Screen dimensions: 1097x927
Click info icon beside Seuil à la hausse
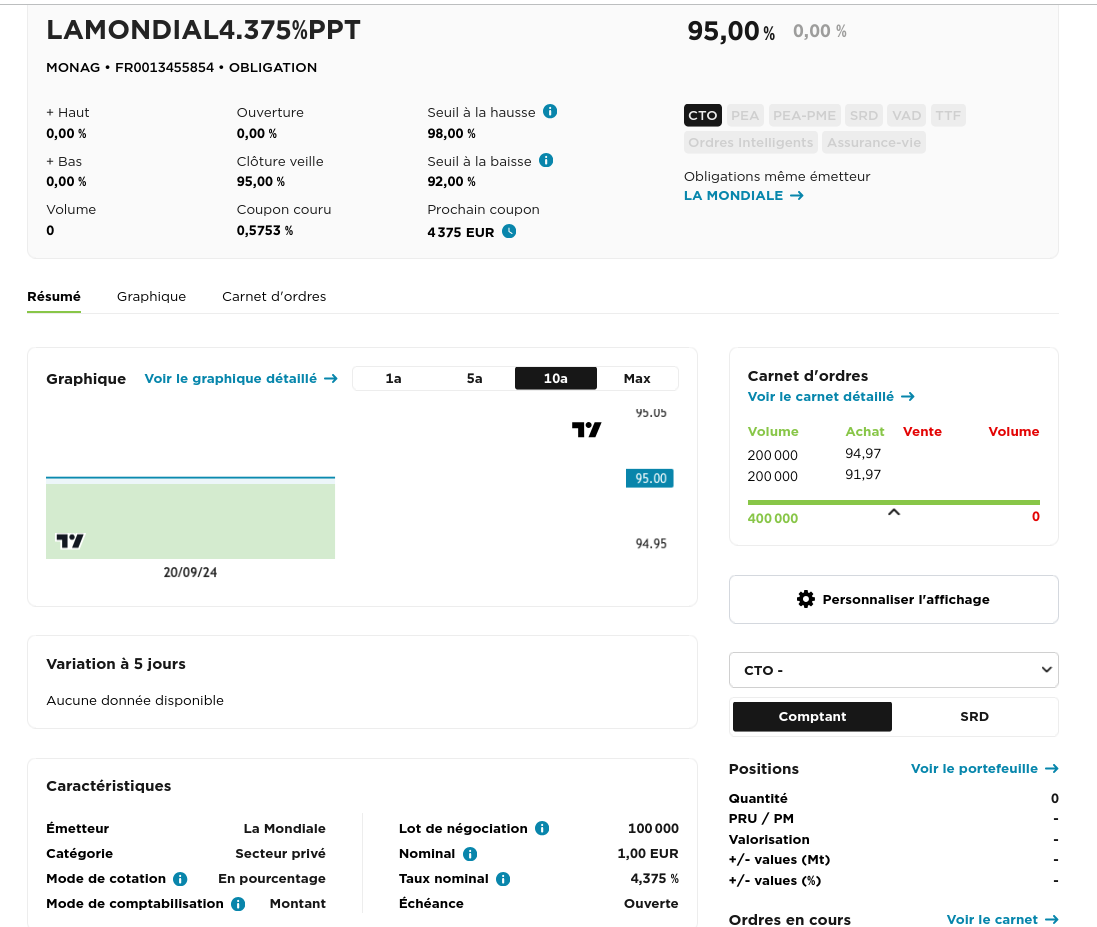[x=550, y=112]
